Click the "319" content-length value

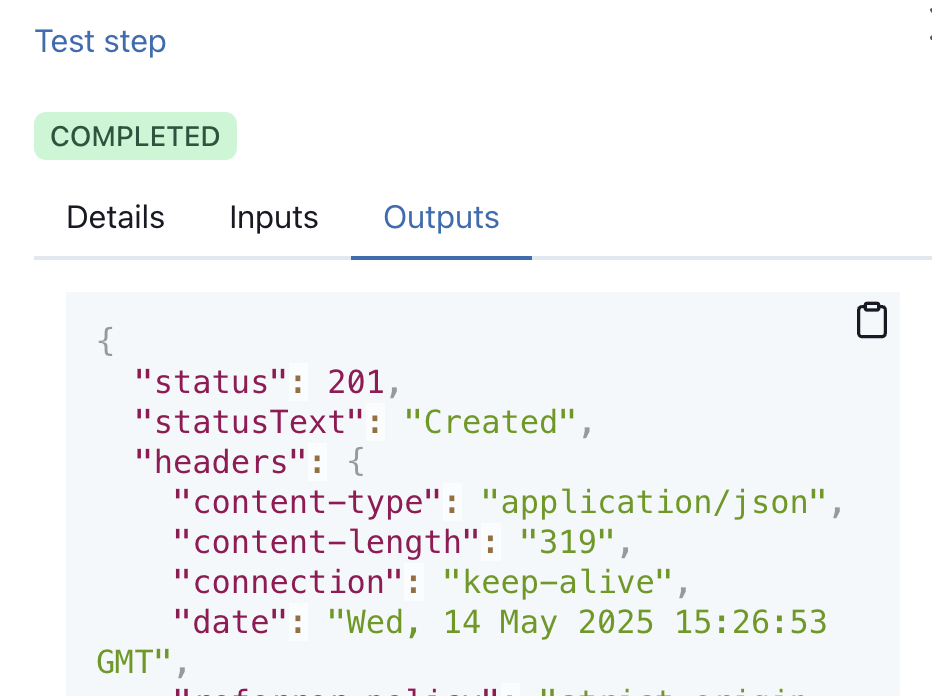(x=567, y=542)
